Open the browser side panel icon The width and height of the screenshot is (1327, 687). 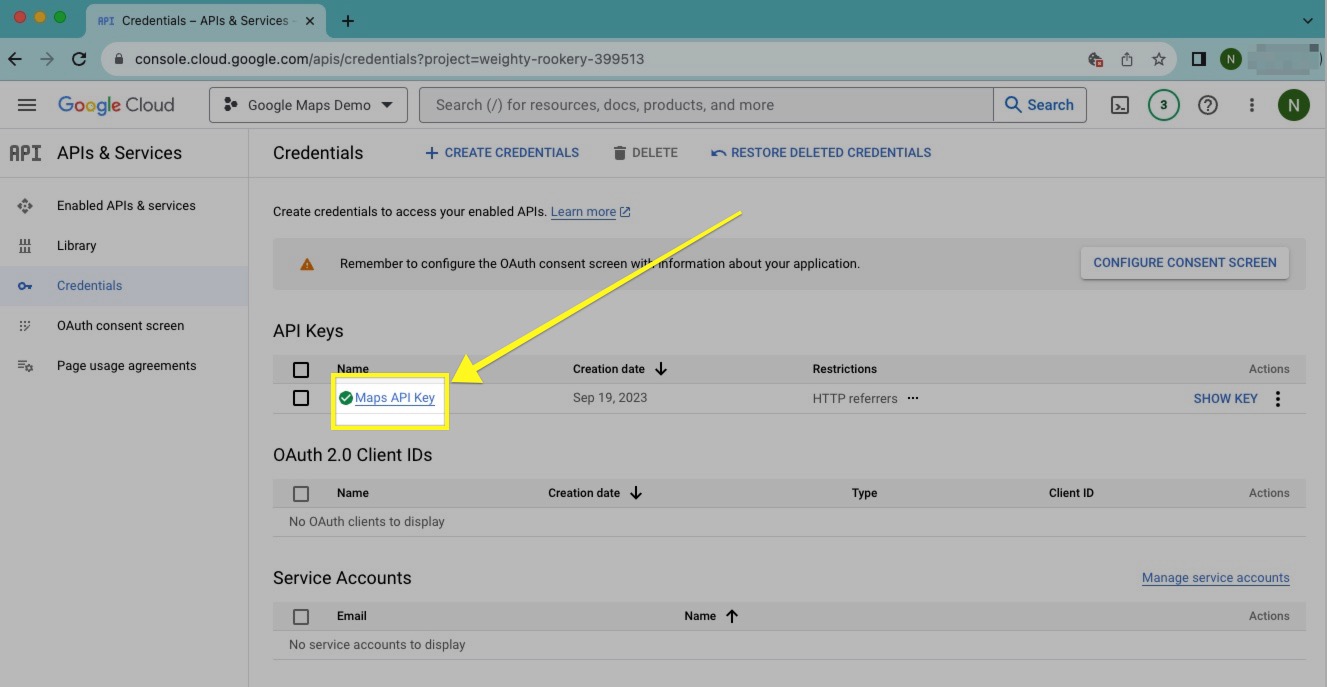tap(1198, 59)
